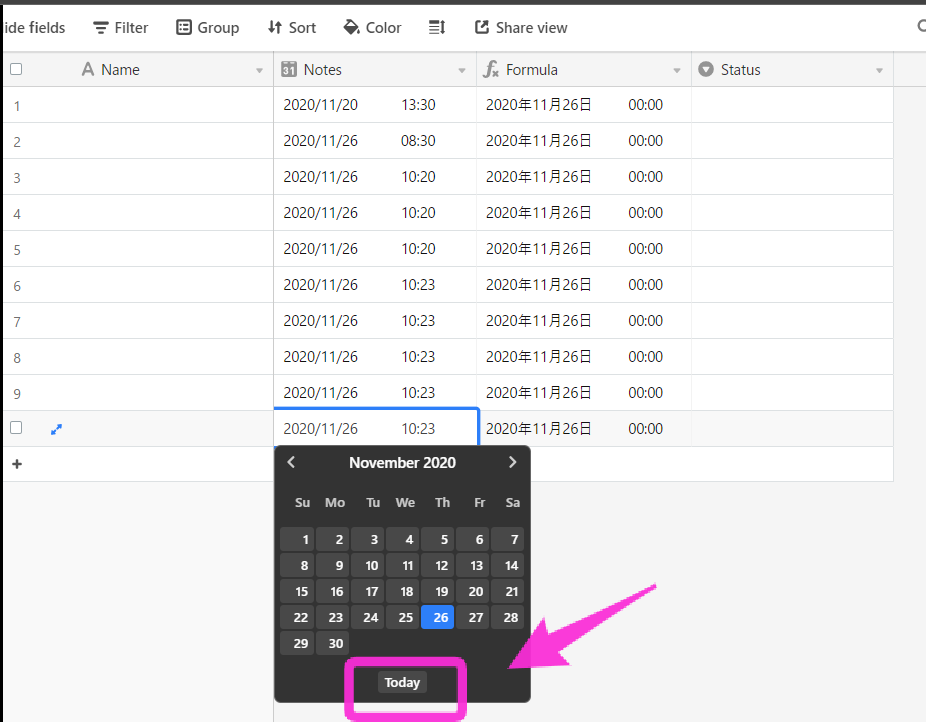Open the Group options
Image resolution: width=926 pixels, height=722 pixels.
pyautogui.click(x=208, y=28)
